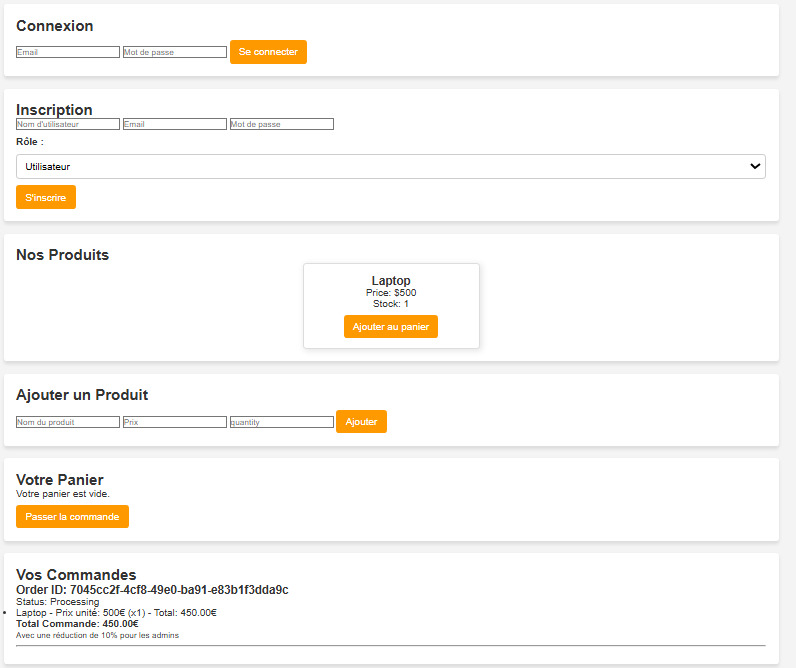
Task: Add the Laptop to cart
Action: coord(390,327)
